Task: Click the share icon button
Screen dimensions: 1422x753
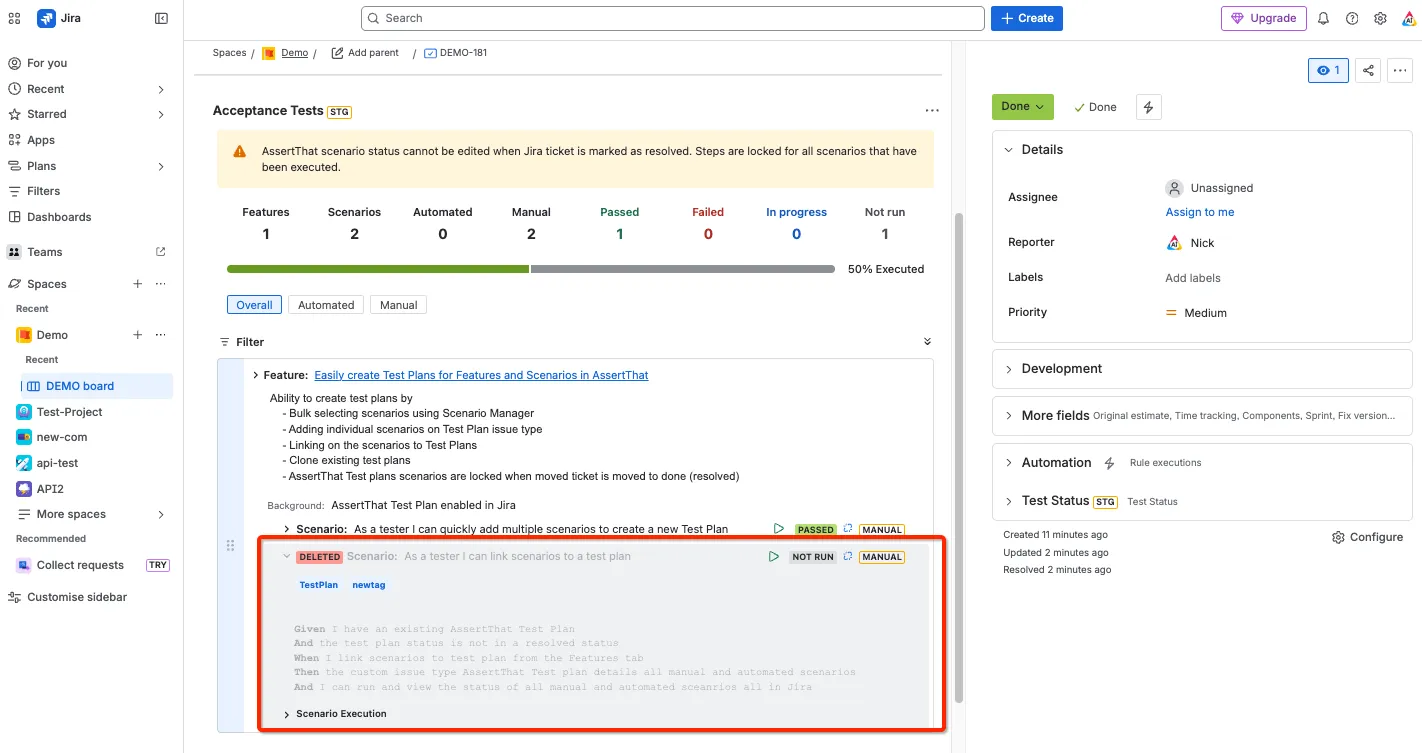Action: tap(1369, 71)
